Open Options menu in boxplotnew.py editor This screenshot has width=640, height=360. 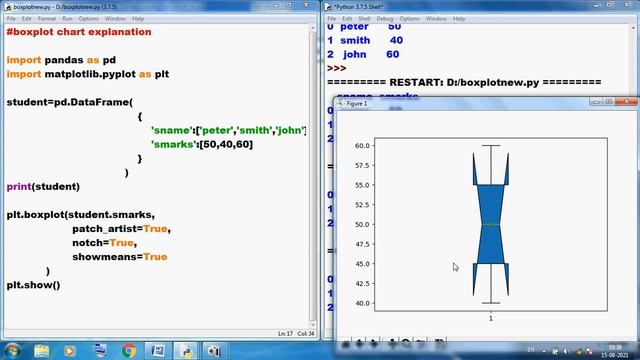pos(89,19)
